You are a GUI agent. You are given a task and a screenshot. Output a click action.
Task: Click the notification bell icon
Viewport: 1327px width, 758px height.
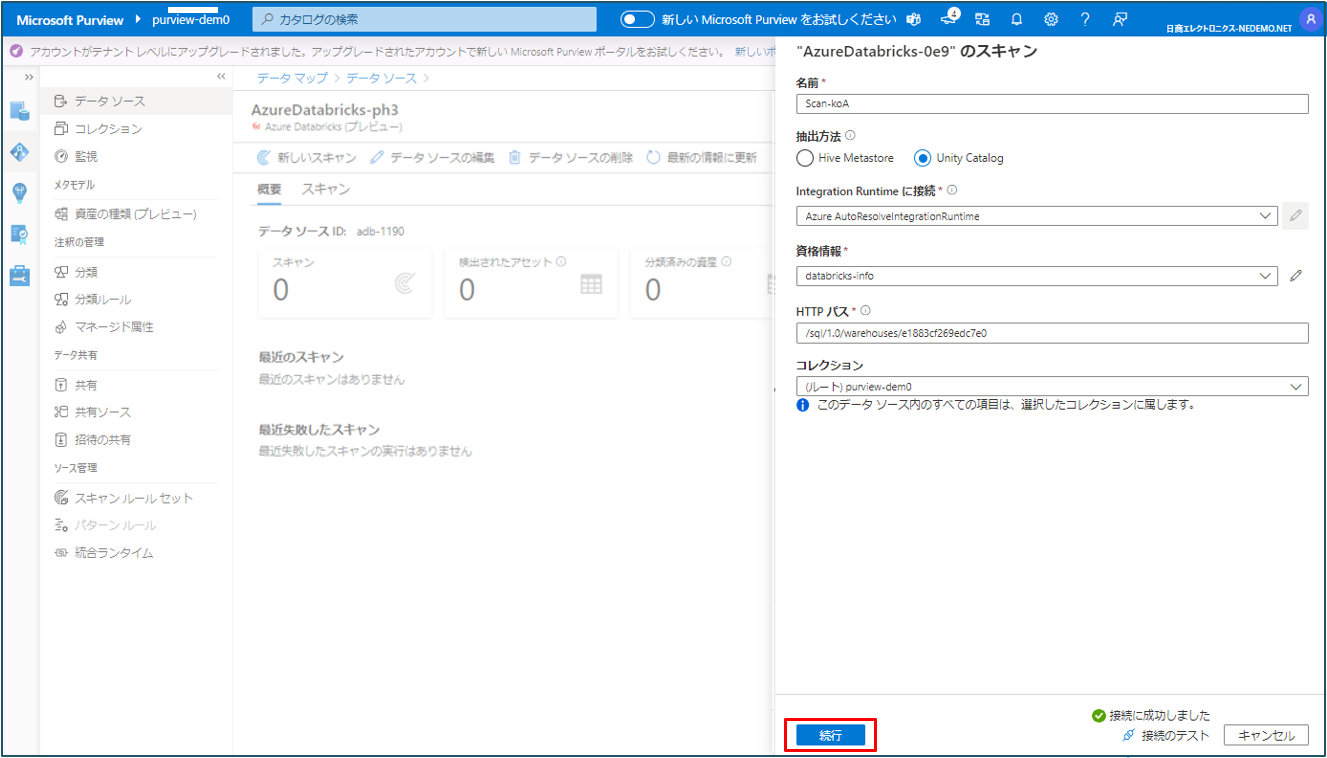(x=1017, y=19)
